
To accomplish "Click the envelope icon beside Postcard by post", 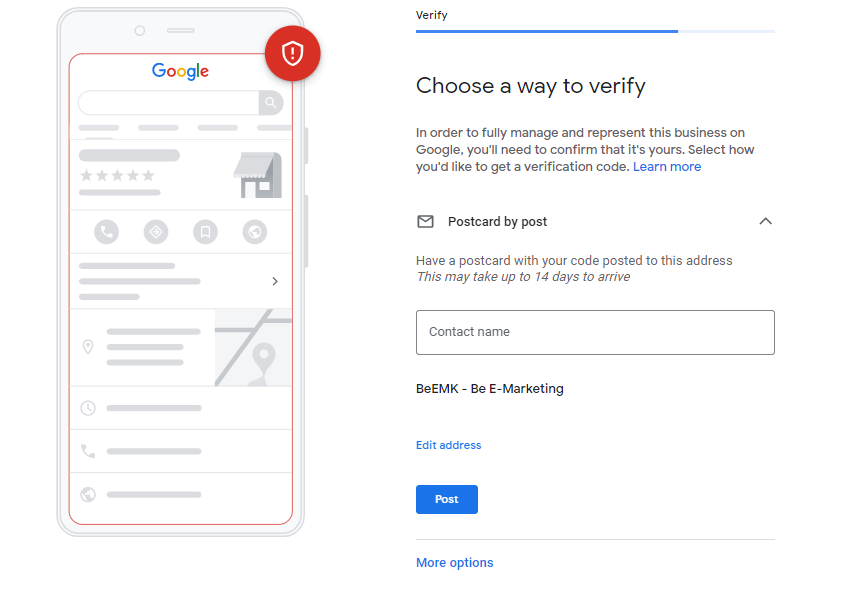I will [425, 221].
